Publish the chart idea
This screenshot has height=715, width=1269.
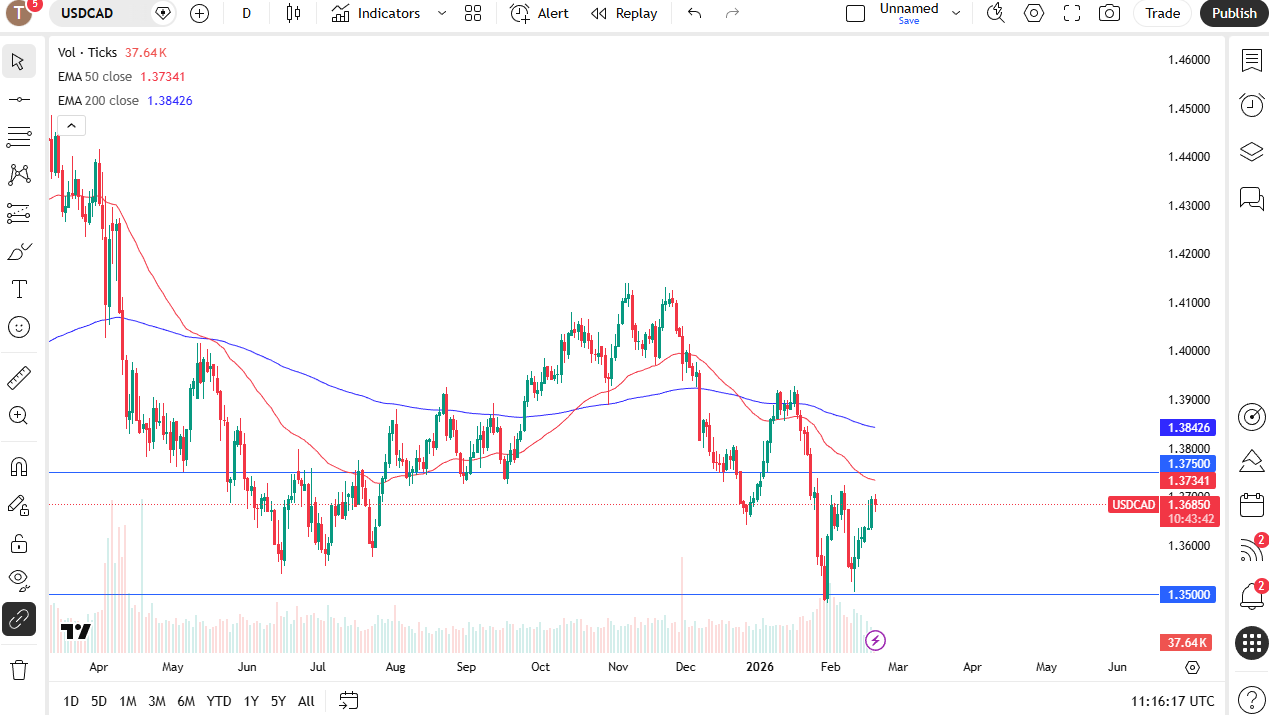click(x=1234, y=13)
